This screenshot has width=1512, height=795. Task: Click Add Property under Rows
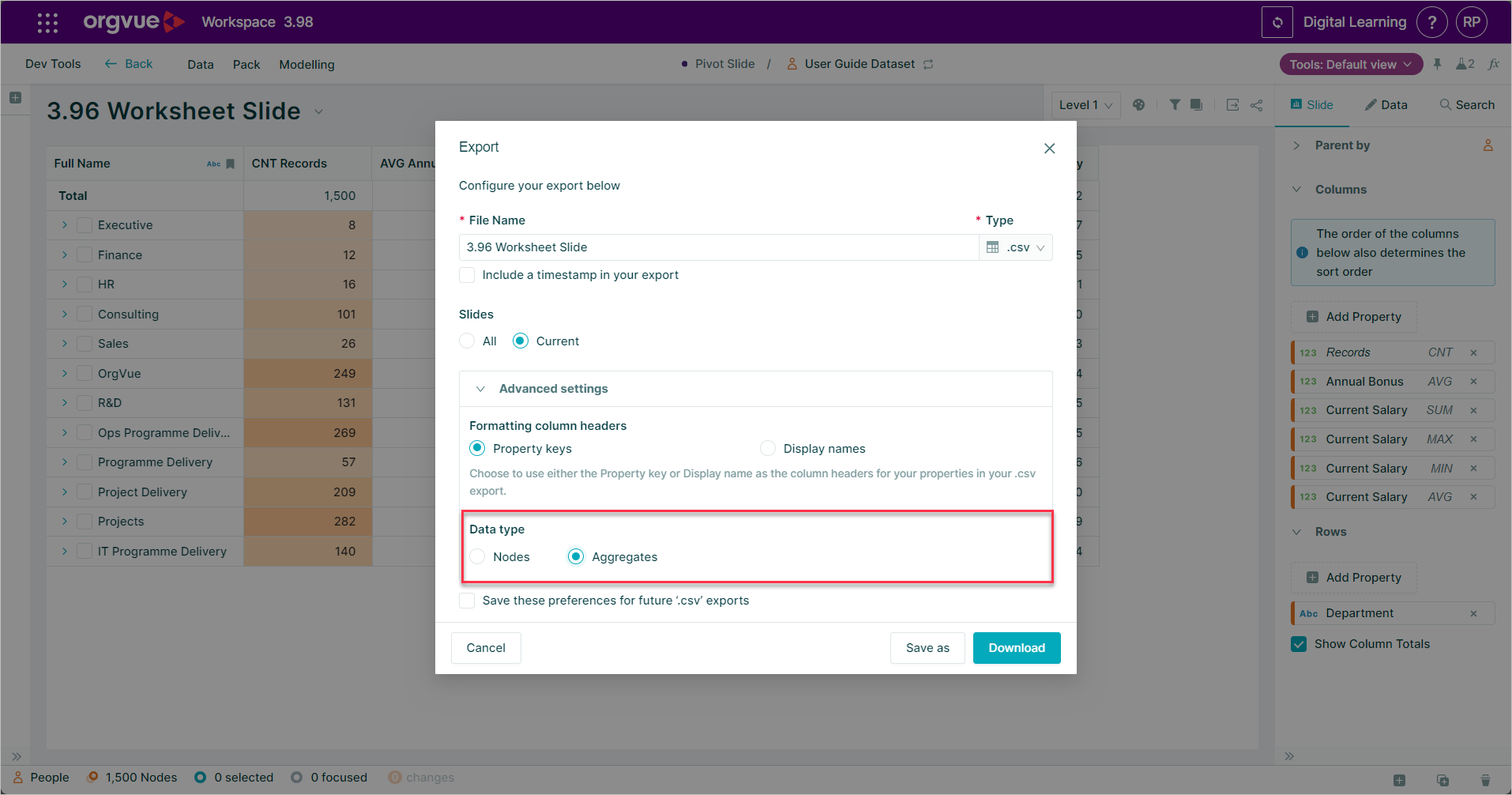[x=1354, y=578]
